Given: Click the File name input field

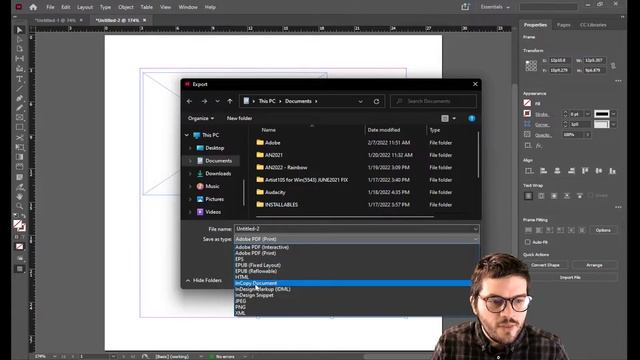Looking at the screenshot, I should click(x=353, y=229).
